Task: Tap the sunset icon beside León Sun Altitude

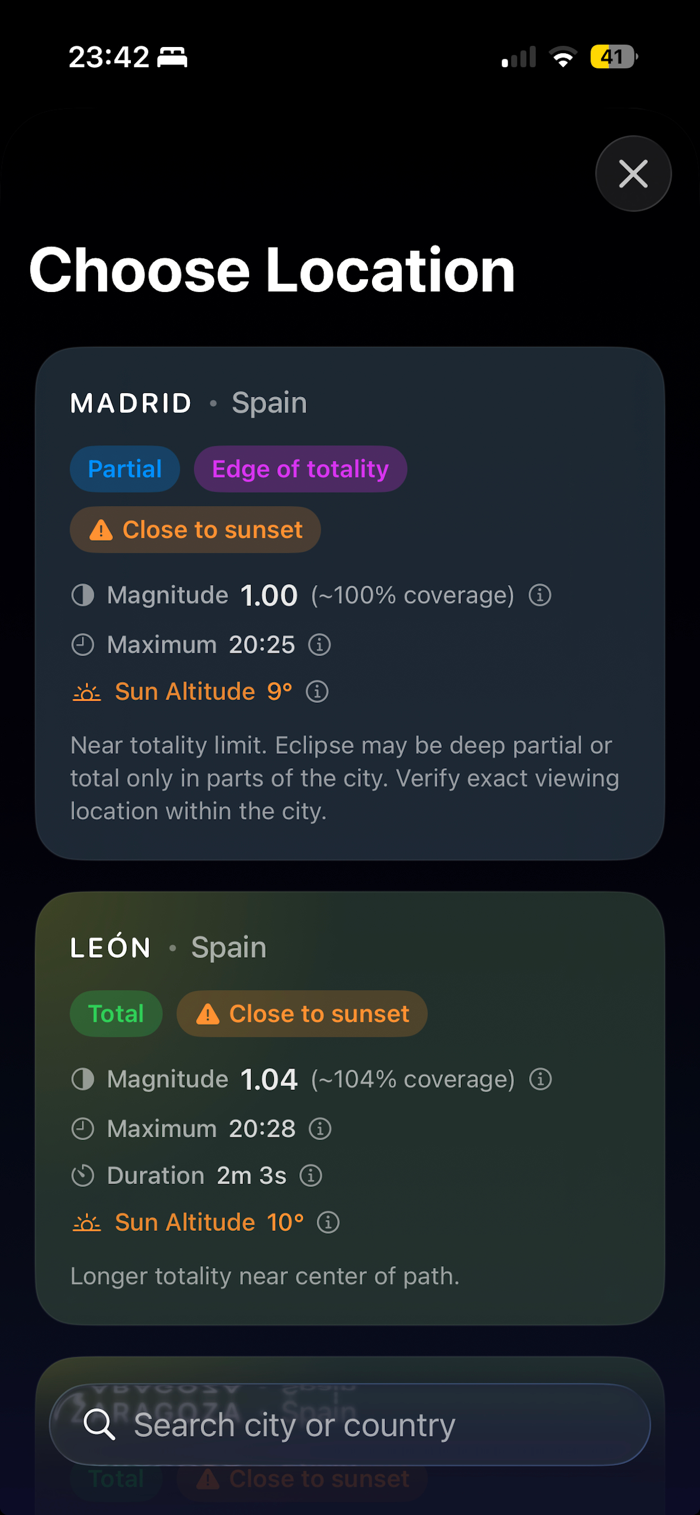Action: [x=87, y=1222]
